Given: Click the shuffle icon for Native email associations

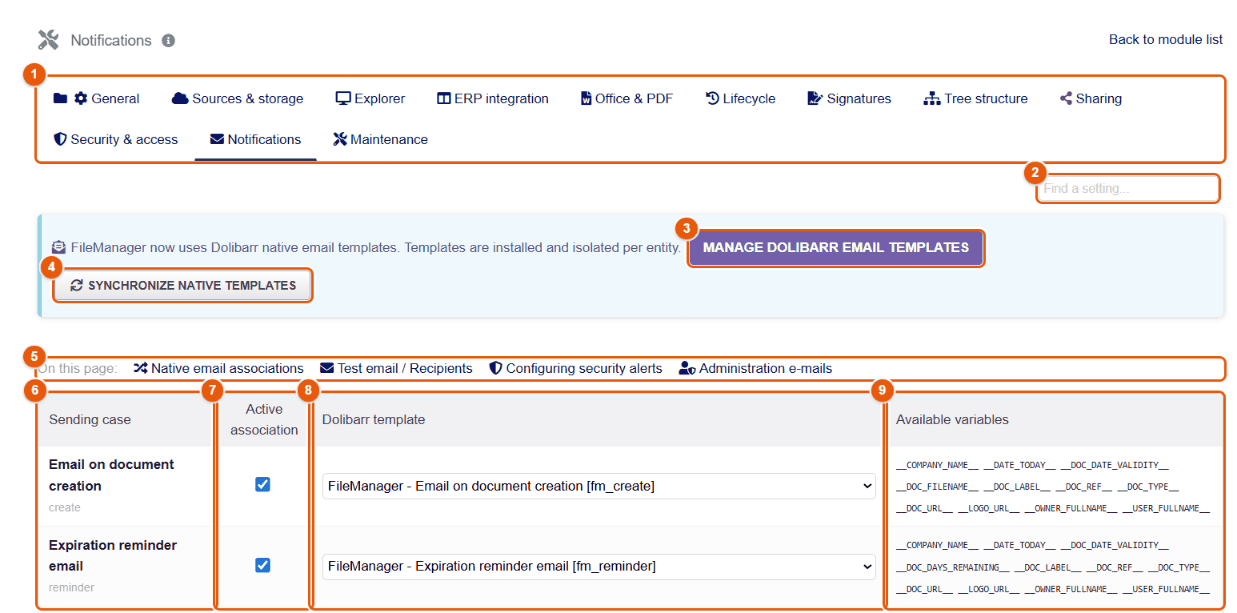Looking at the screenshot, I should click(x=140, y=368).
